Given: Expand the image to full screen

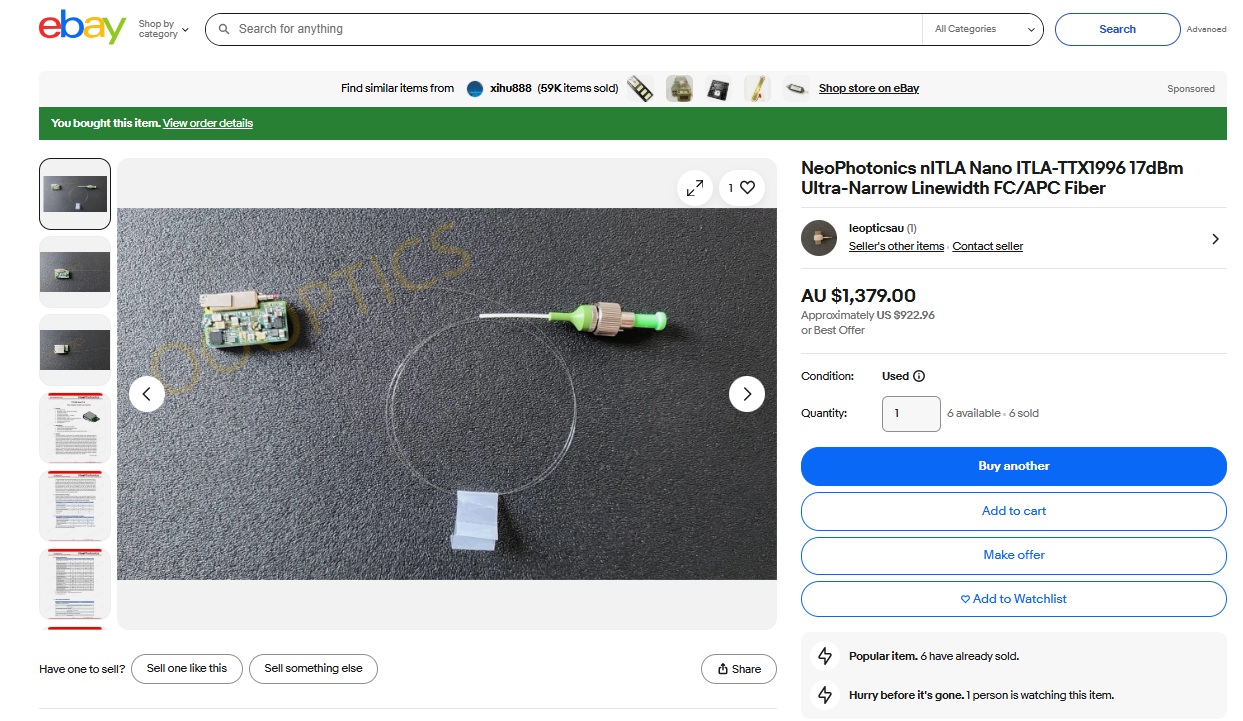Looking at the screenshot, I should [x=695, y=187].
